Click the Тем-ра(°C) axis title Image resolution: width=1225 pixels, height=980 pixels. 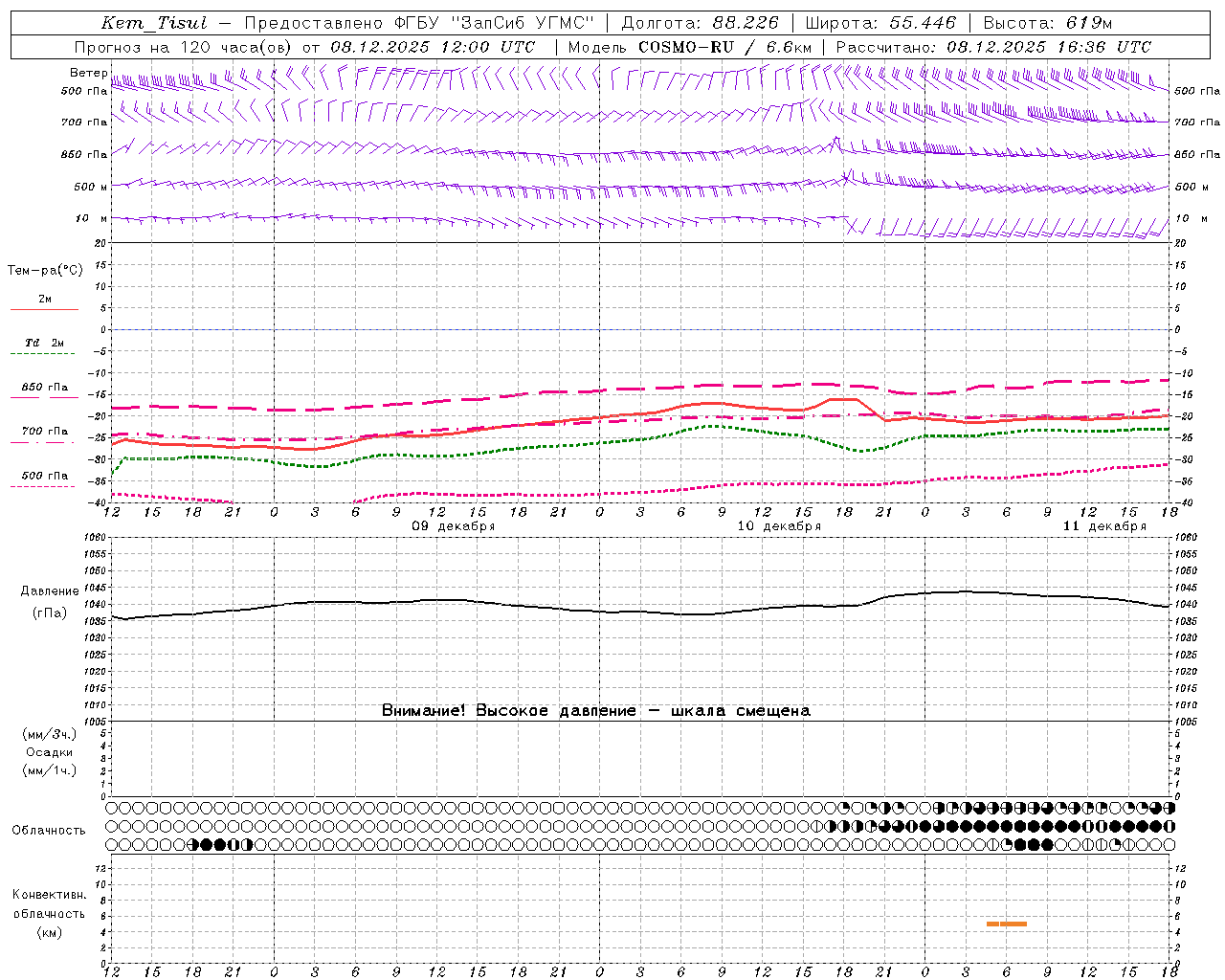(45, 270)
